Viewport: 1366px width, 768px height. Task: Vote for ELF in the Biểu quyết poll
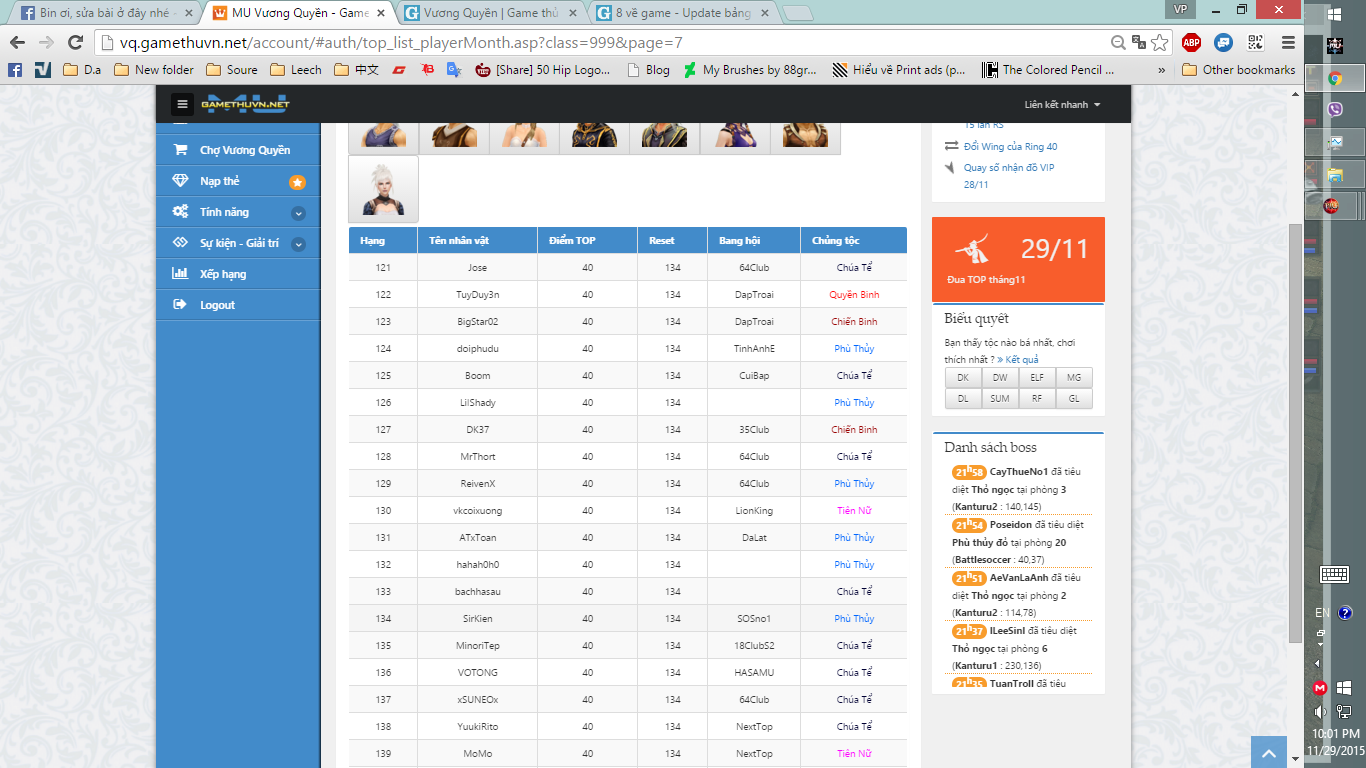[1037, 378]
